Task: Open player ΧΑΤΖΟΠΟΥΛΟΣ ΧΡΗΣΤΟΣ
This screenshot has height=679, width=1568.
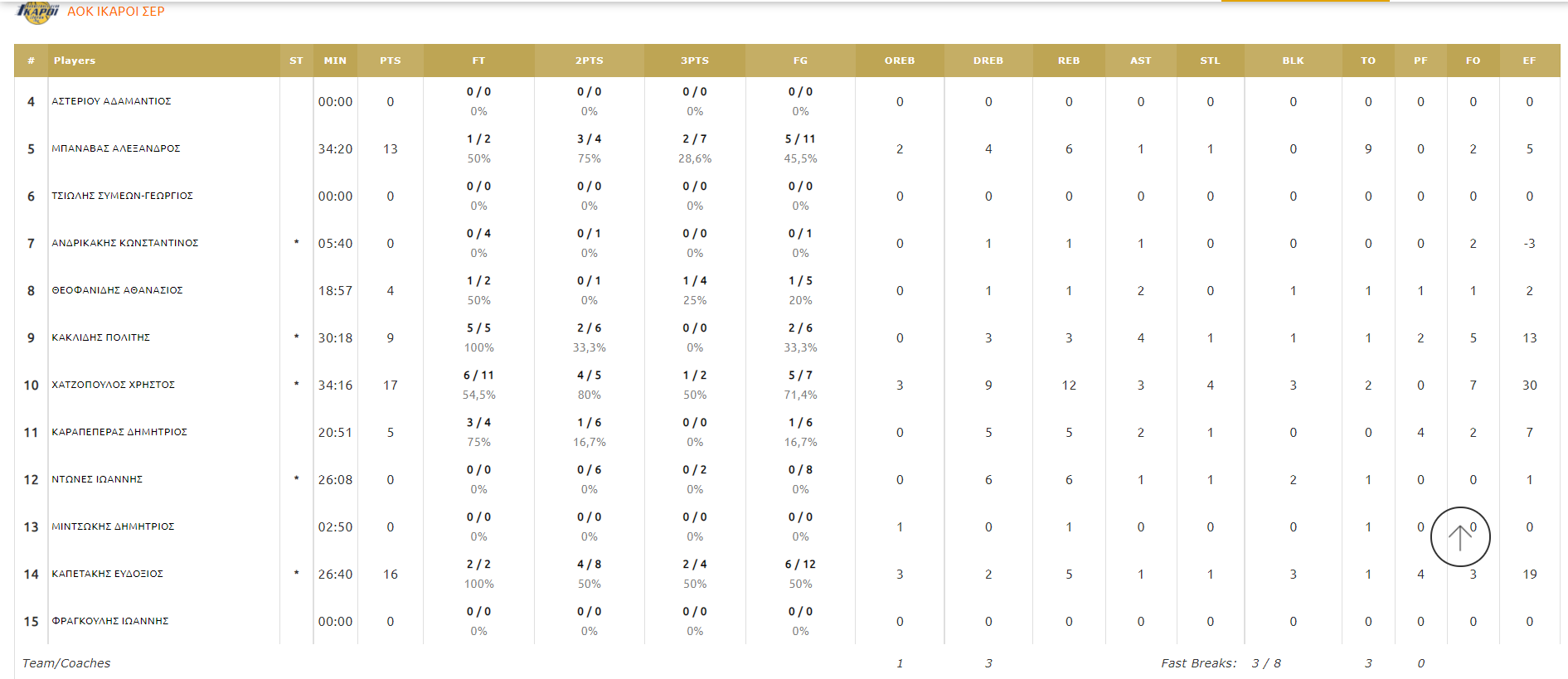Action: (114, 385)
